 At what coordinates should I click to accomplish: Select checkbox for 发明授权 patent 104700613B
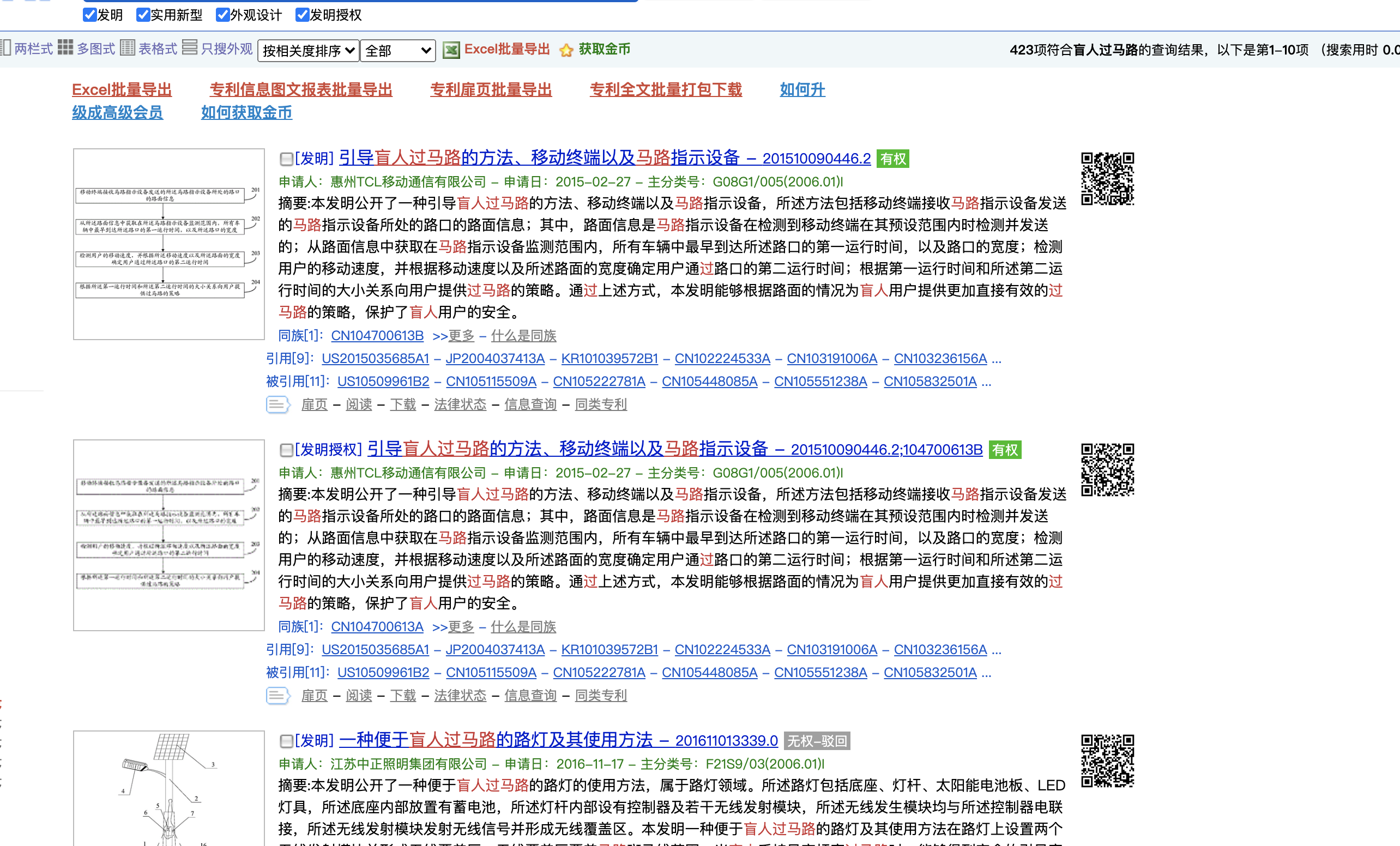point(286,450)
